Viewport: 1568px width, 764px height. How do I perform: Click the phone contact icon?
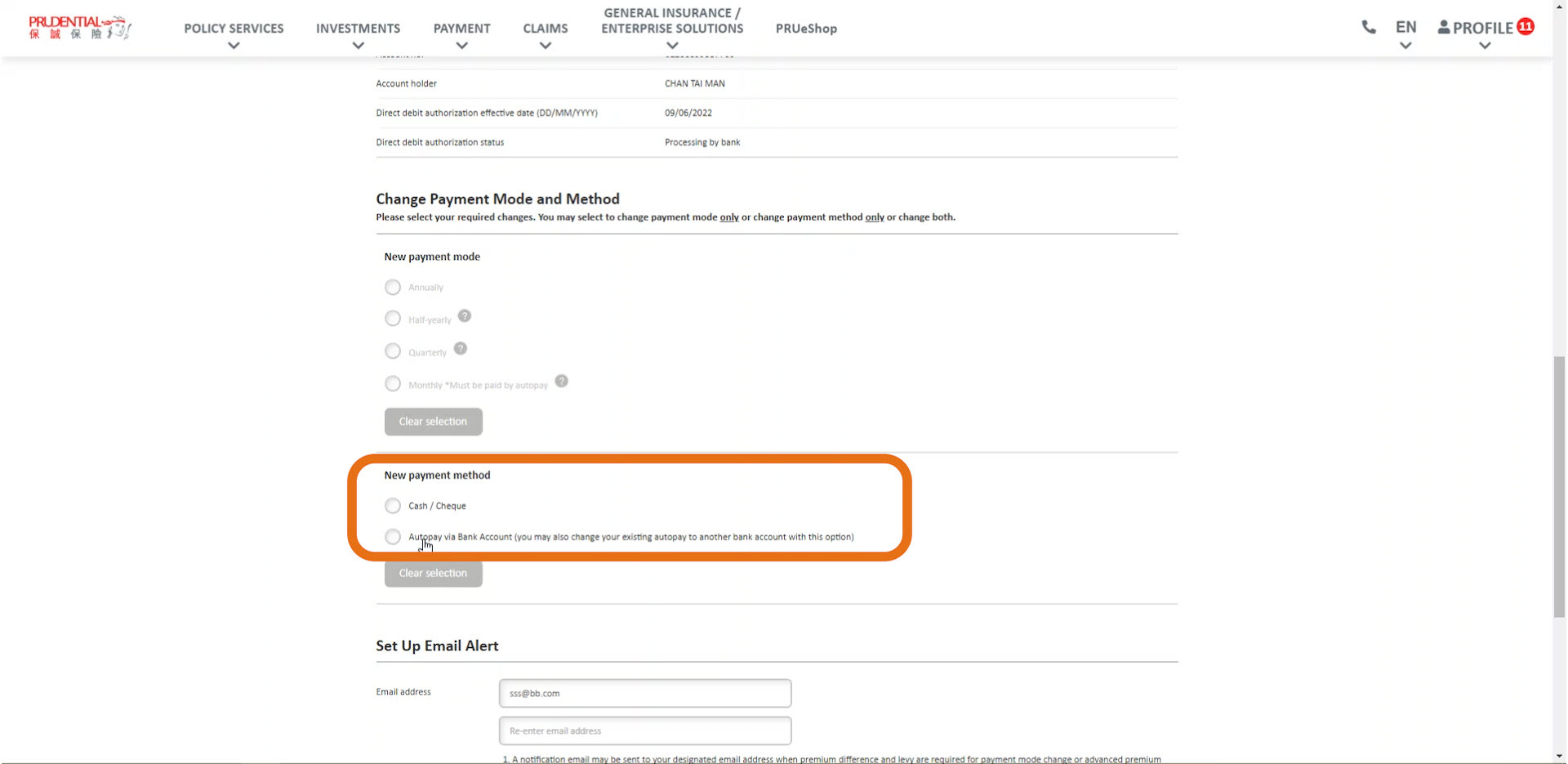pyautogui.click(x=1368, y=27)
